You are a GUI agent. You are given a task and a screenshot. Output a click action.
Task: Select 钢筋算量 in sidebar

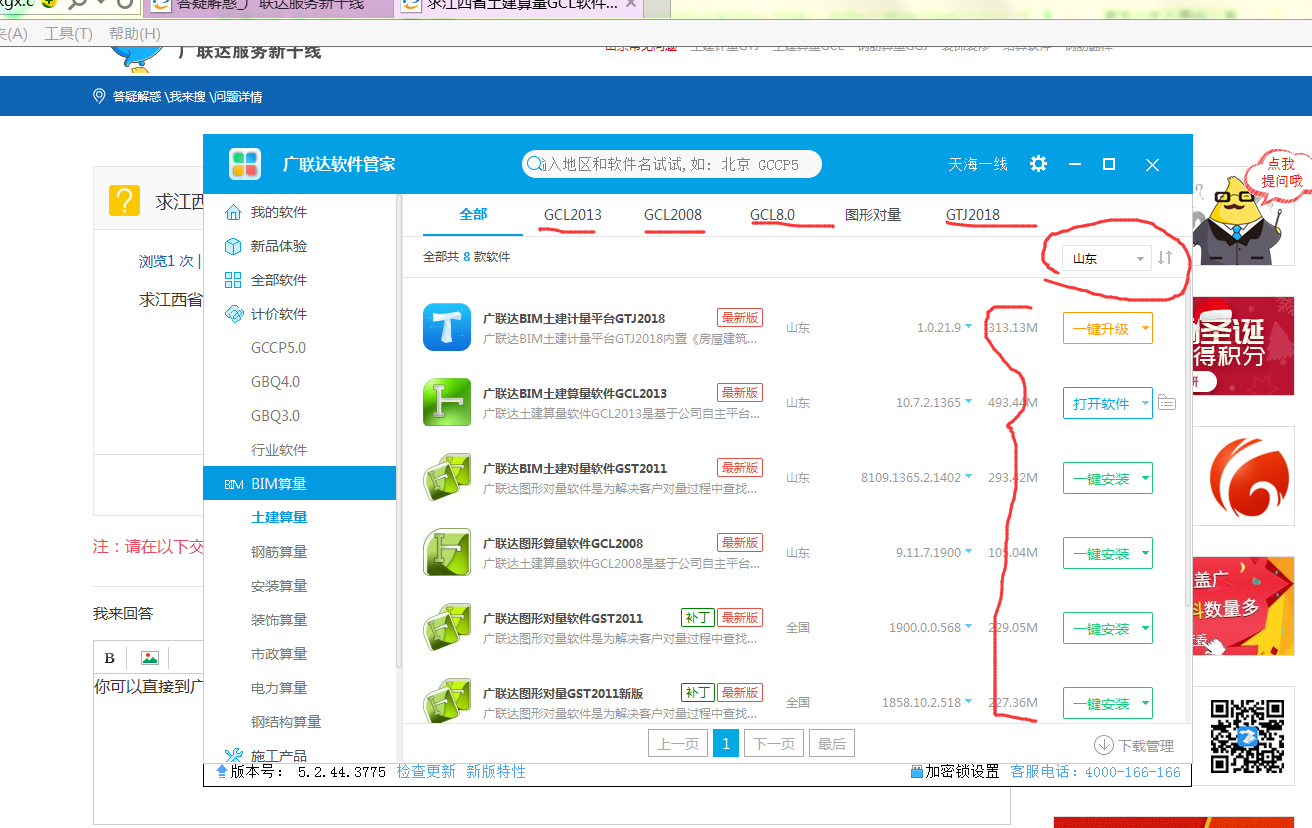[279, 552]
